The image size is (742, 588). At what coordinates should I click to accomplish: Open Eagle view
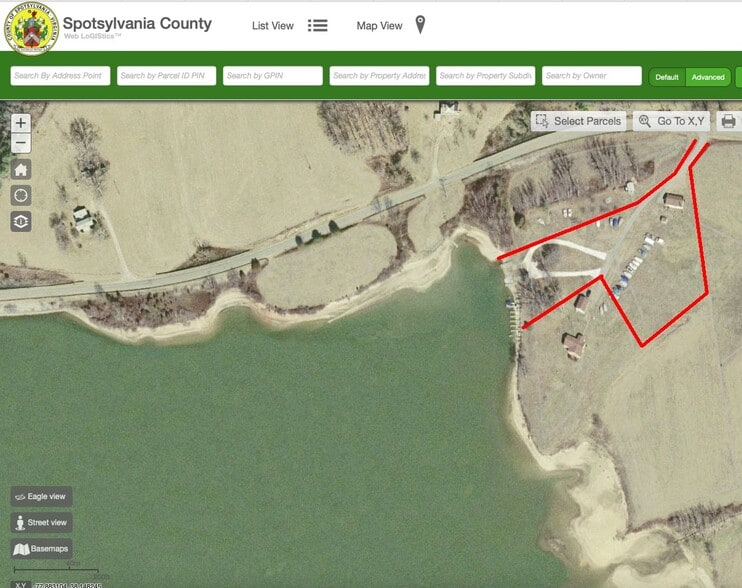tap(42, 496)
